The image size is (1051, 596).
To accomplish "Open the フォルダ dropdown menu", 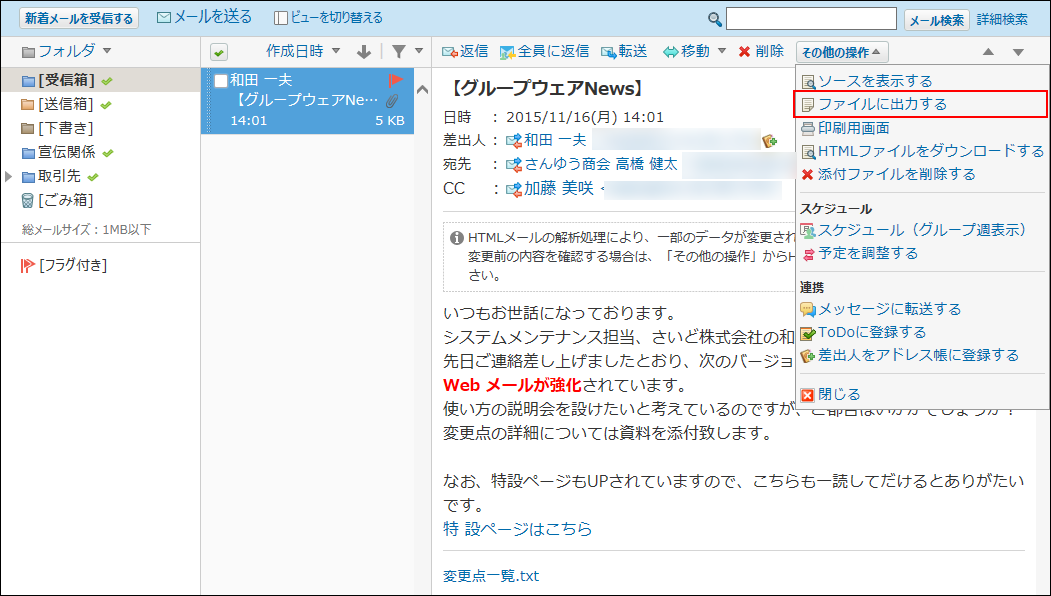I will click(66, 51).
